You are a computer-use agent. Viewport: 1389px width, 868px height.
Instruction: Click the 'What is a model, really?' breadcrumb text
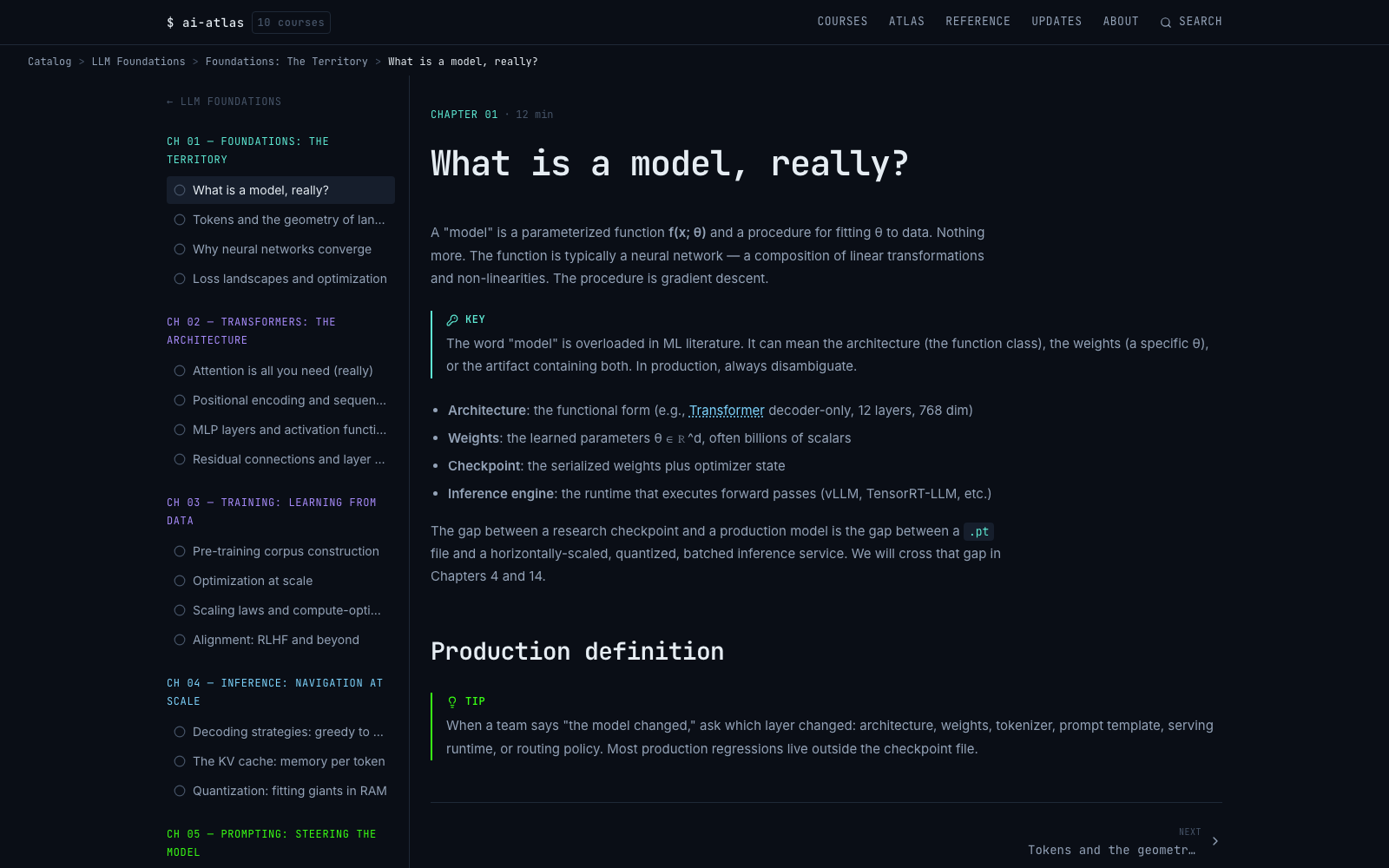click(x=463, y=62)
